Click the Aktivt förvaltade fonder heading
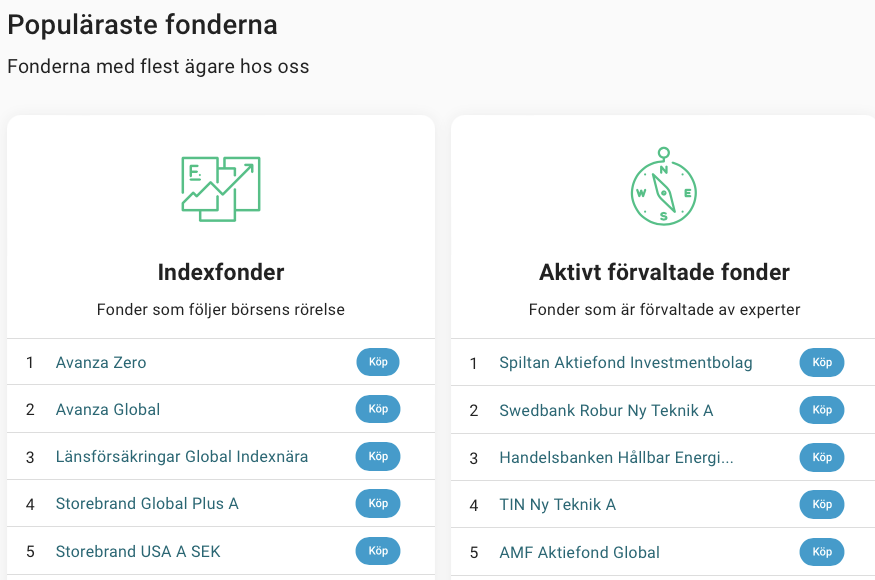 664,272
